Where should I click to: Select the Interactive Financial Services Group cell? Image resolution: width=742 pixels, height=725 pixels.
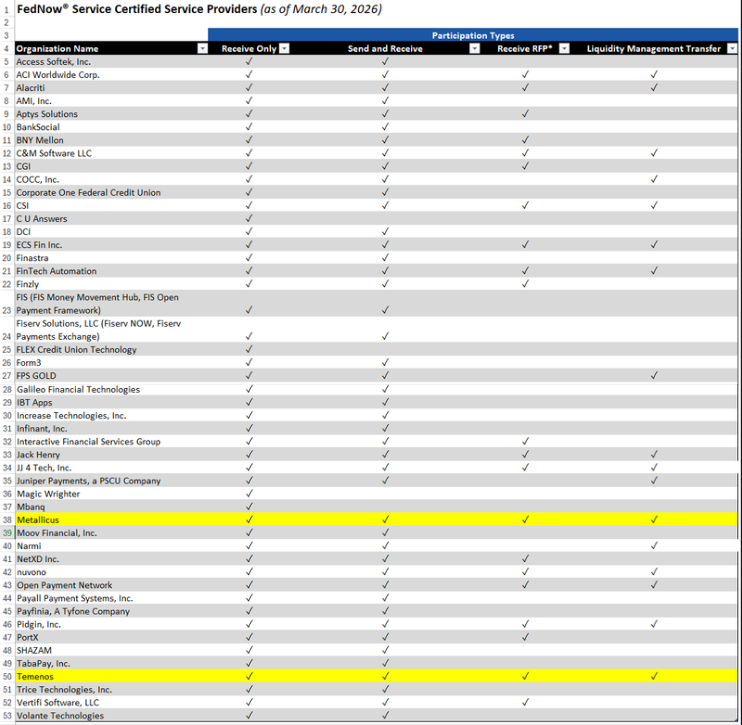(112, 442)
